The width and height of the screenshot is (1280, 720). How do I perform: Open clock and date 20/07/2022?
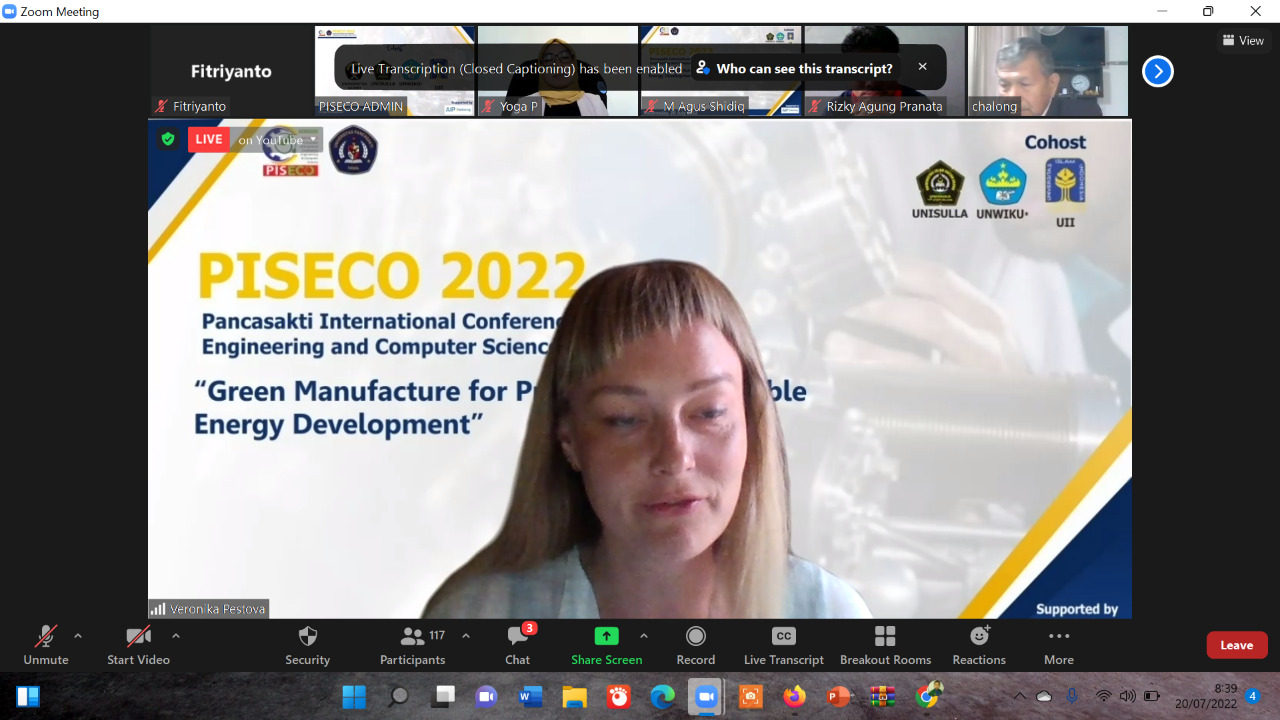pos(1206,696)
